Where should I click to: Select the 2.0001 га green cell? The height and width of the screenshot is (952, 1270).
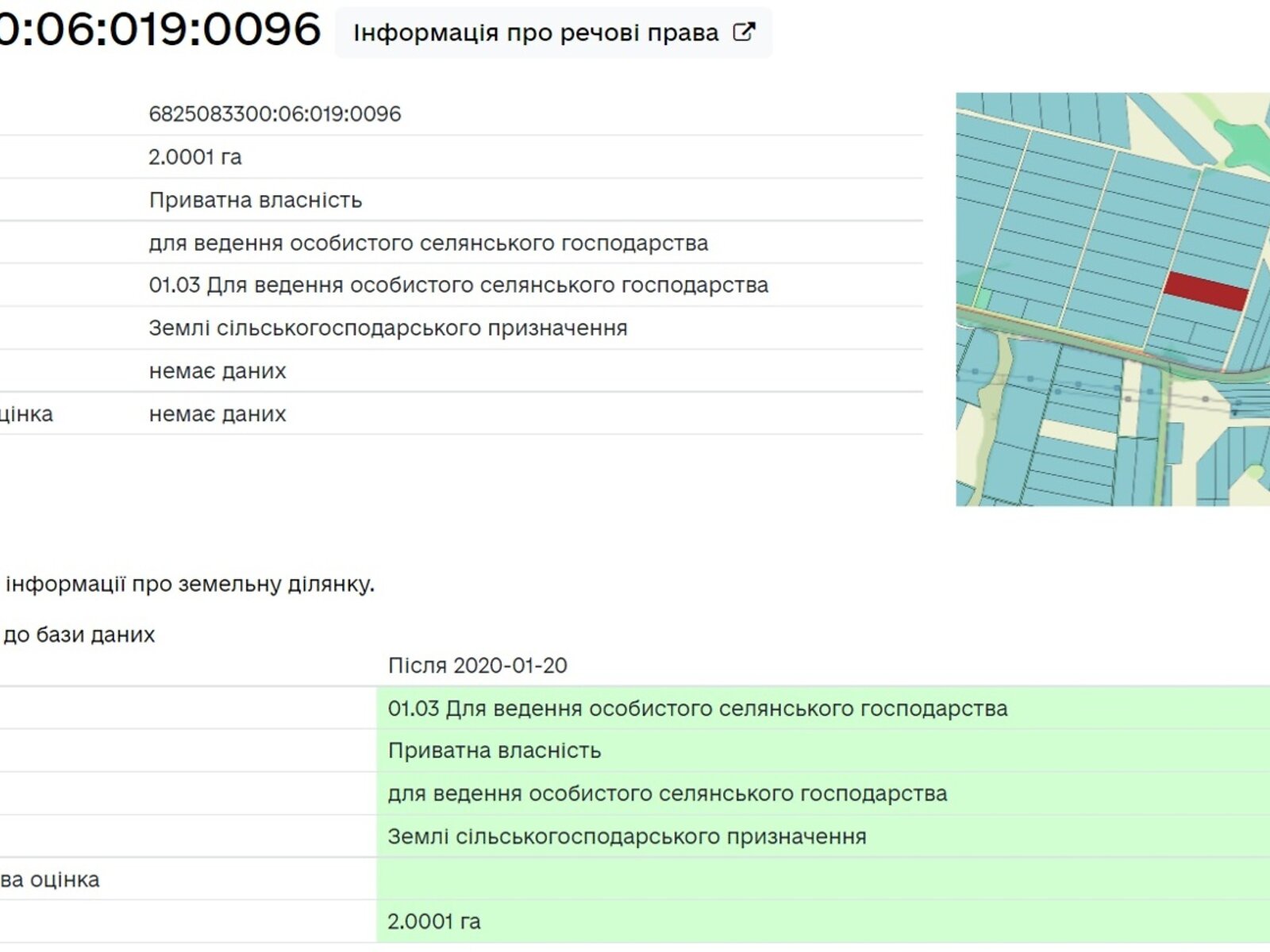pos(434,922)
